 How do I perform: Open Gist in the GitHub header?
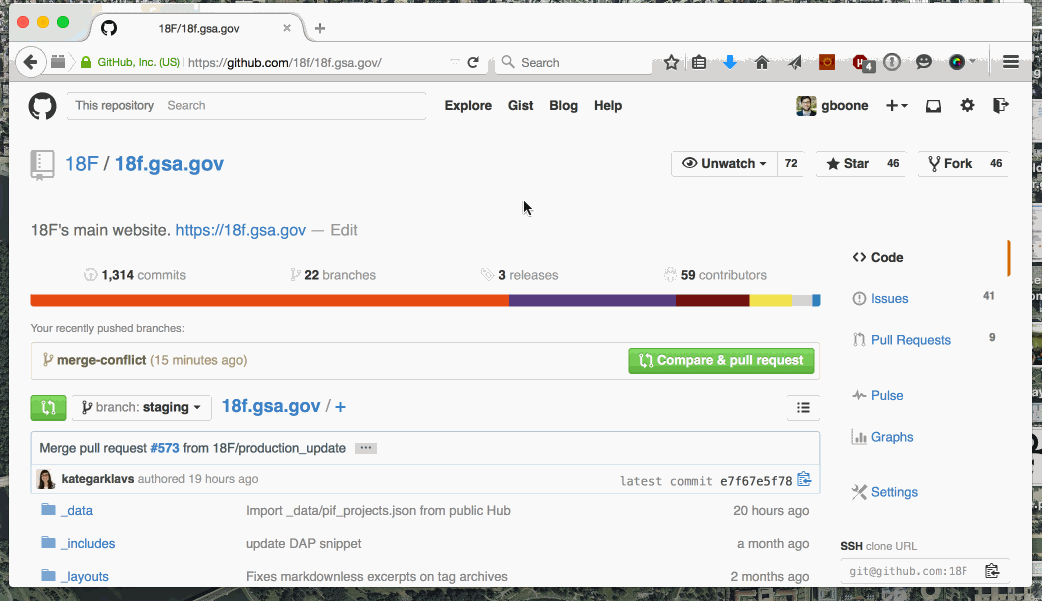(x=520, y=106)
